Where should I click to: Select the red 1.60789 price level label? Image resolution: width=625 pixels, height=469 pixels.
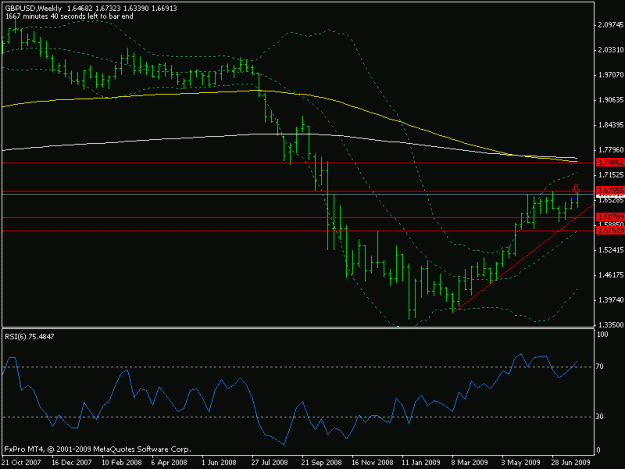tap(610, 217)
